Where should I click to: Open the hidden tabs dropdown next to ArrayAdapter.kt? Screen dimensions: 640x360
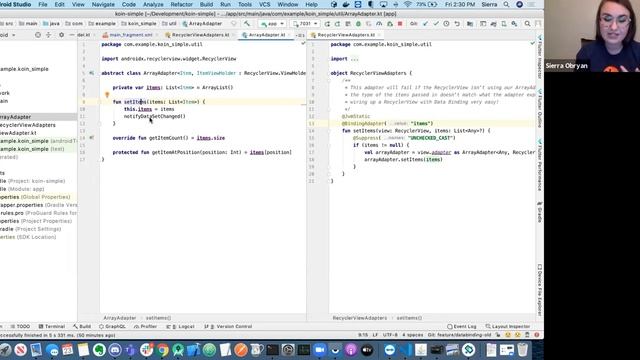300,35
